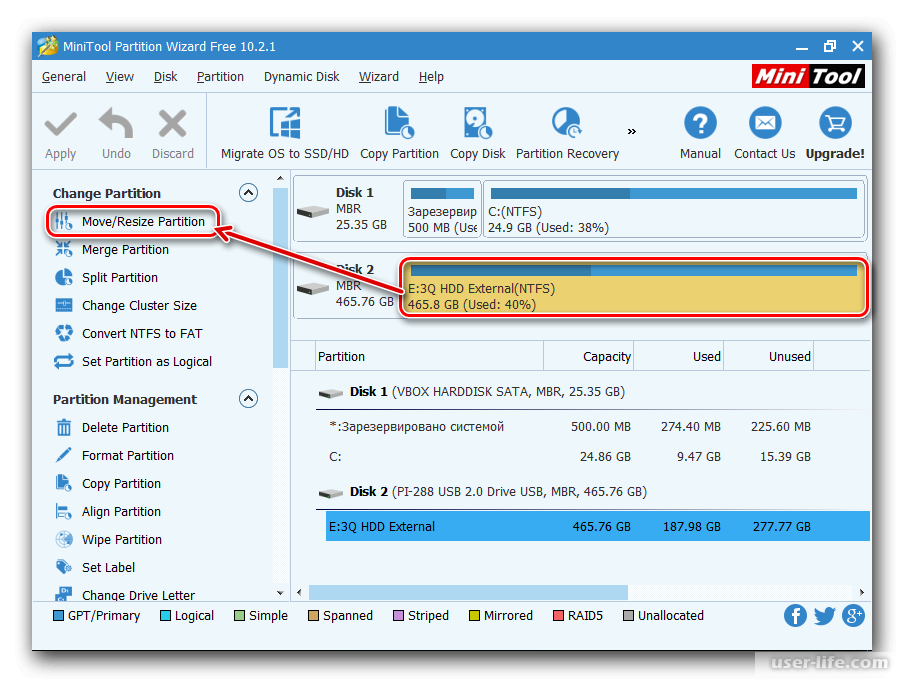Select the reserved 500 MB partition block
Viewport: 904px width, 683px height.
(442, 209)
